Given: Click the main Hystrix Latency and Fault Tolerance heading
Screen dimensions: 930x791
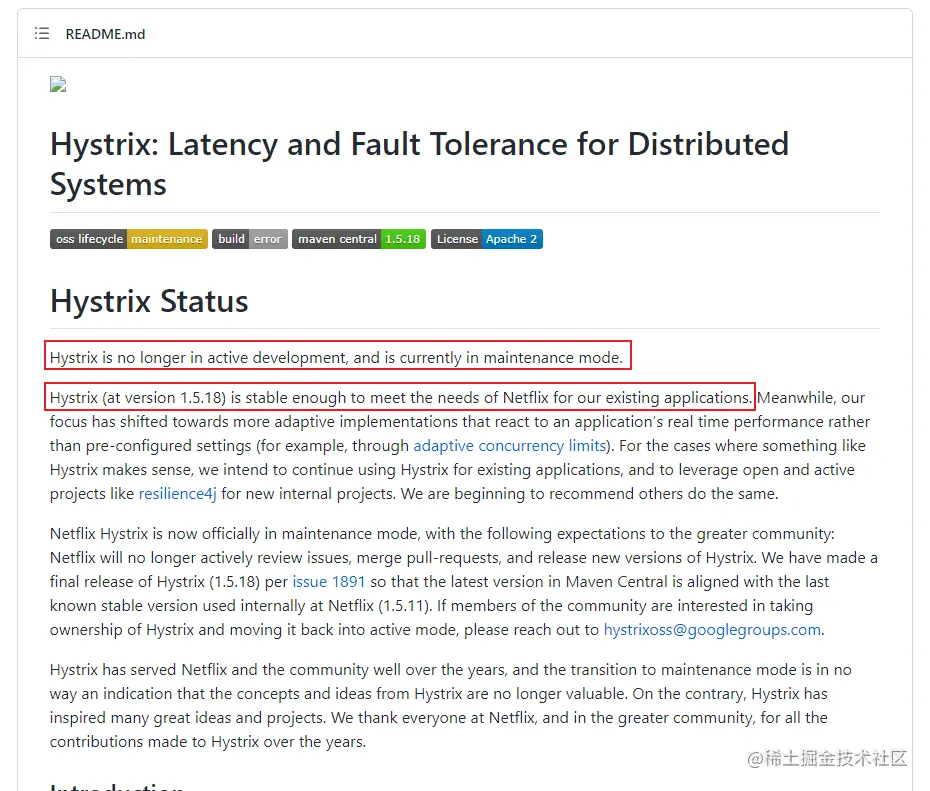Looking at the screenshot, I should 419,164.
